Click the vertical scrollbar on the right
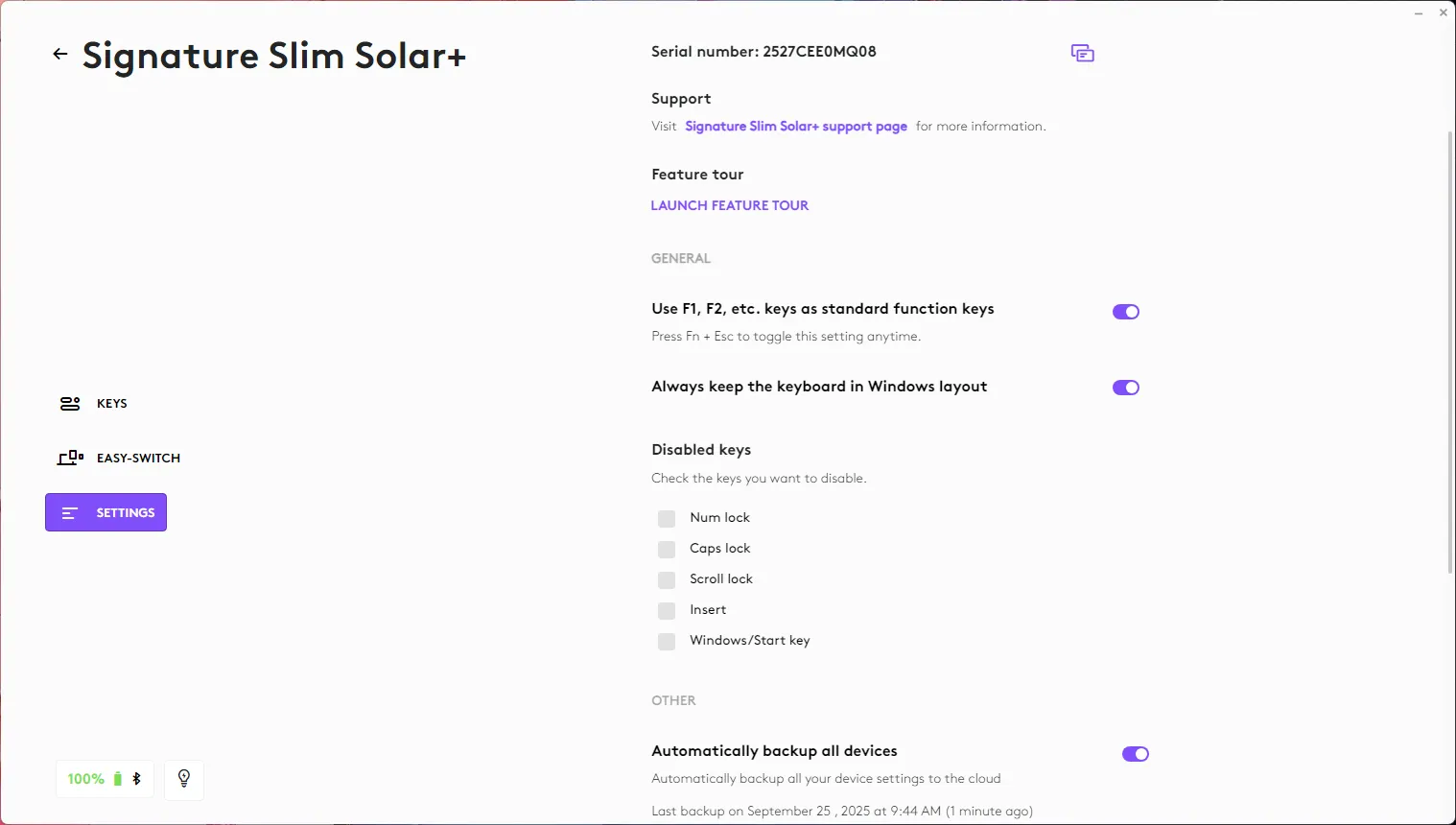Image resolution: width=1456 pixels, height=825 pixels. coord(1450,352)
